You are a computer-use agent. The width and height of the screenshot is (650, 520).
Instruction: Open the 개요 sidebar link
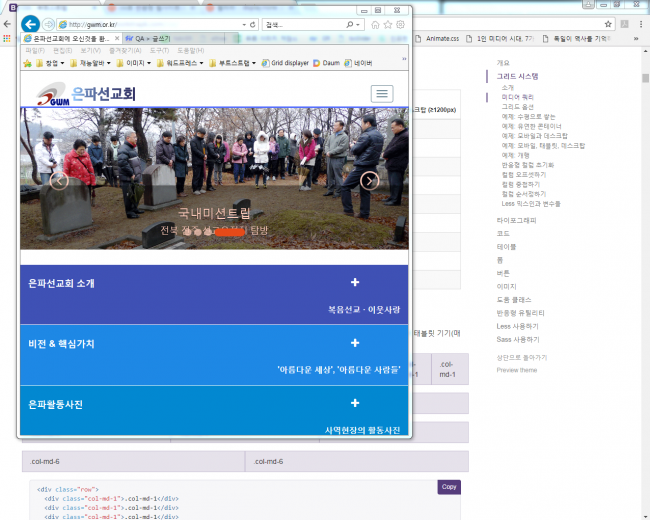click(x=503, y=63)
